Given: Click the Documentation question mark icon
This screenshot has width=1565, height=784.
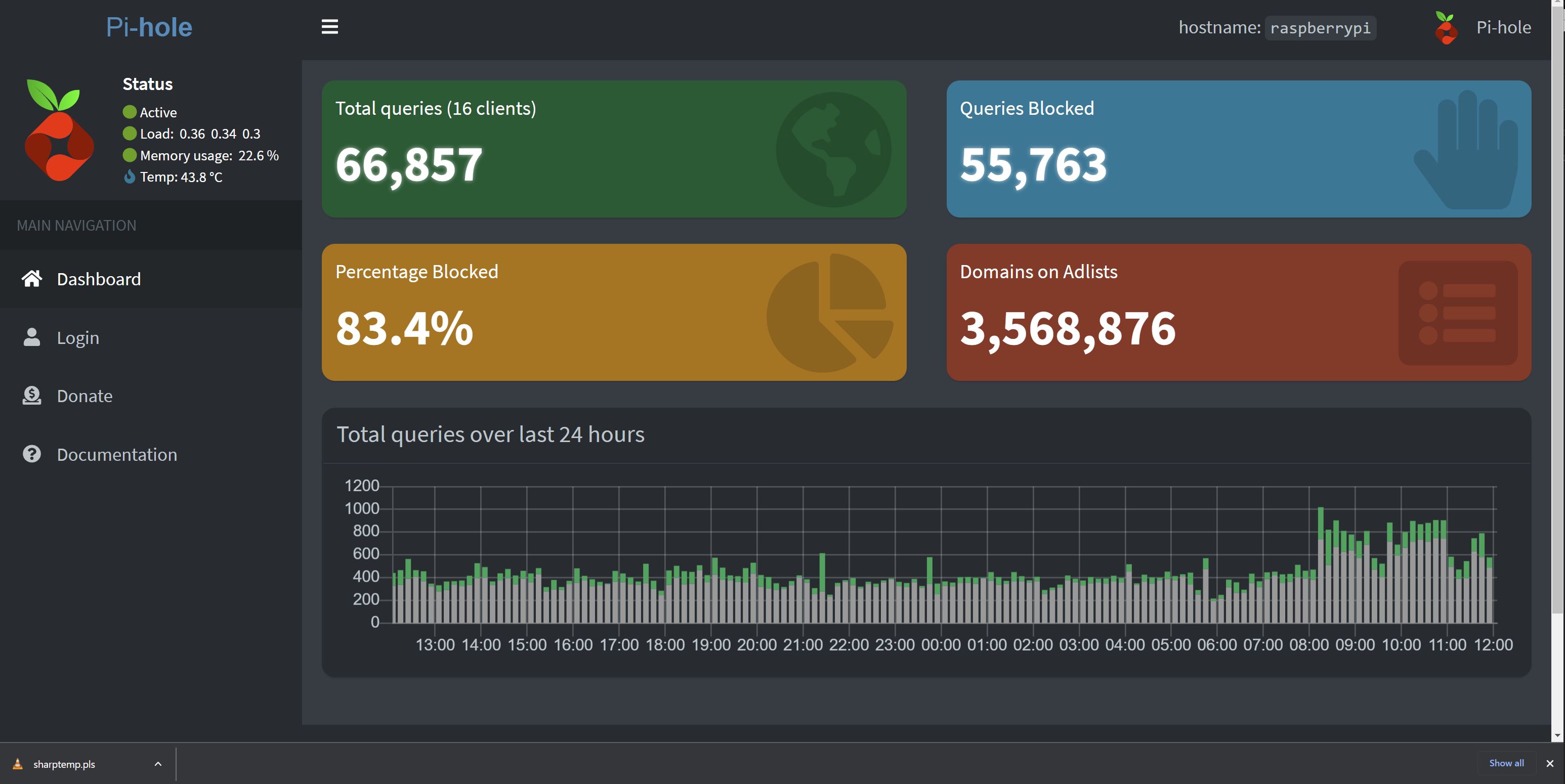Looking at the screenshot, I should 31,454.
